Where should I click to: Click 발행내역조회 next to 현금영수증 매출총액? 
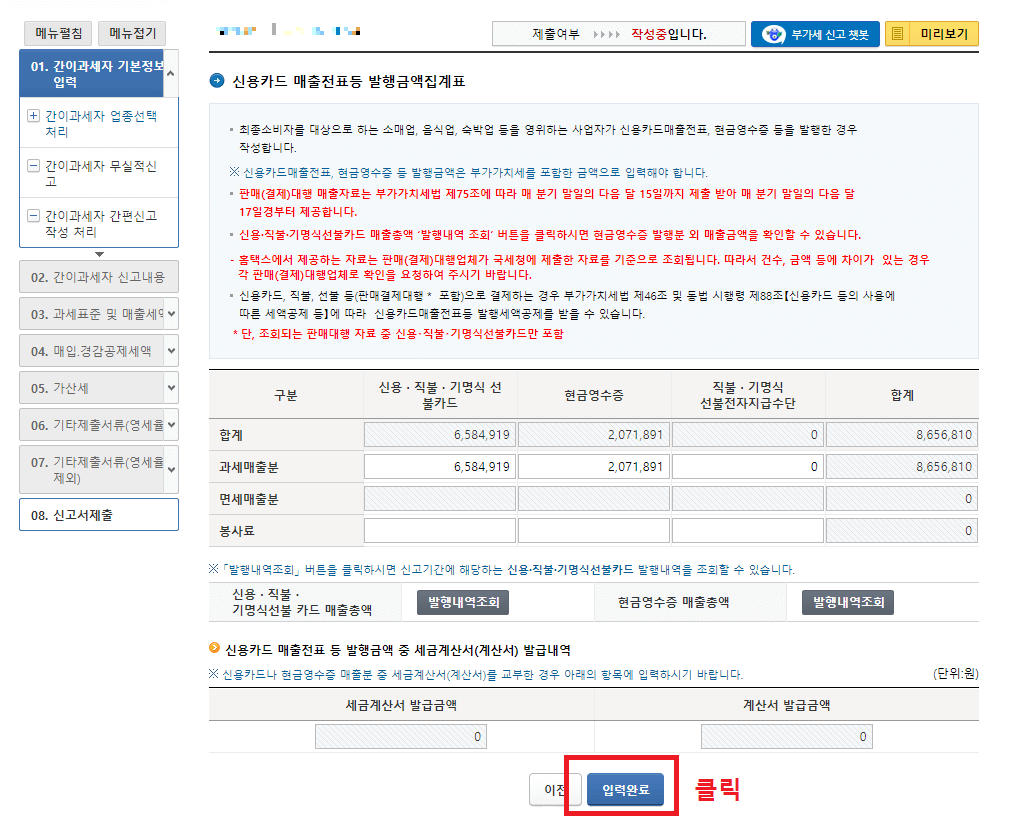846,602
